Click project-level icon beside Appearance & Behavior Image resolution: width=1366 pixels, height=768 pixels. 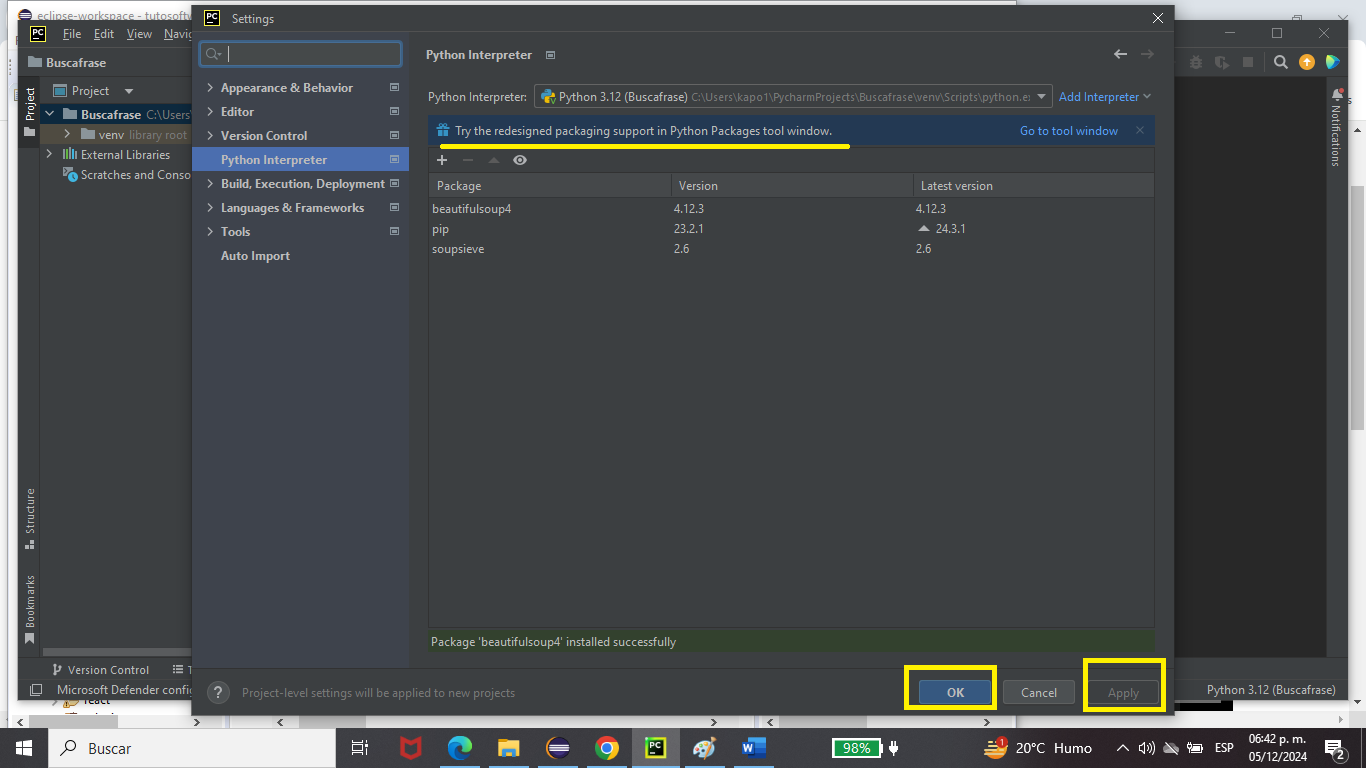pos(394,88)
